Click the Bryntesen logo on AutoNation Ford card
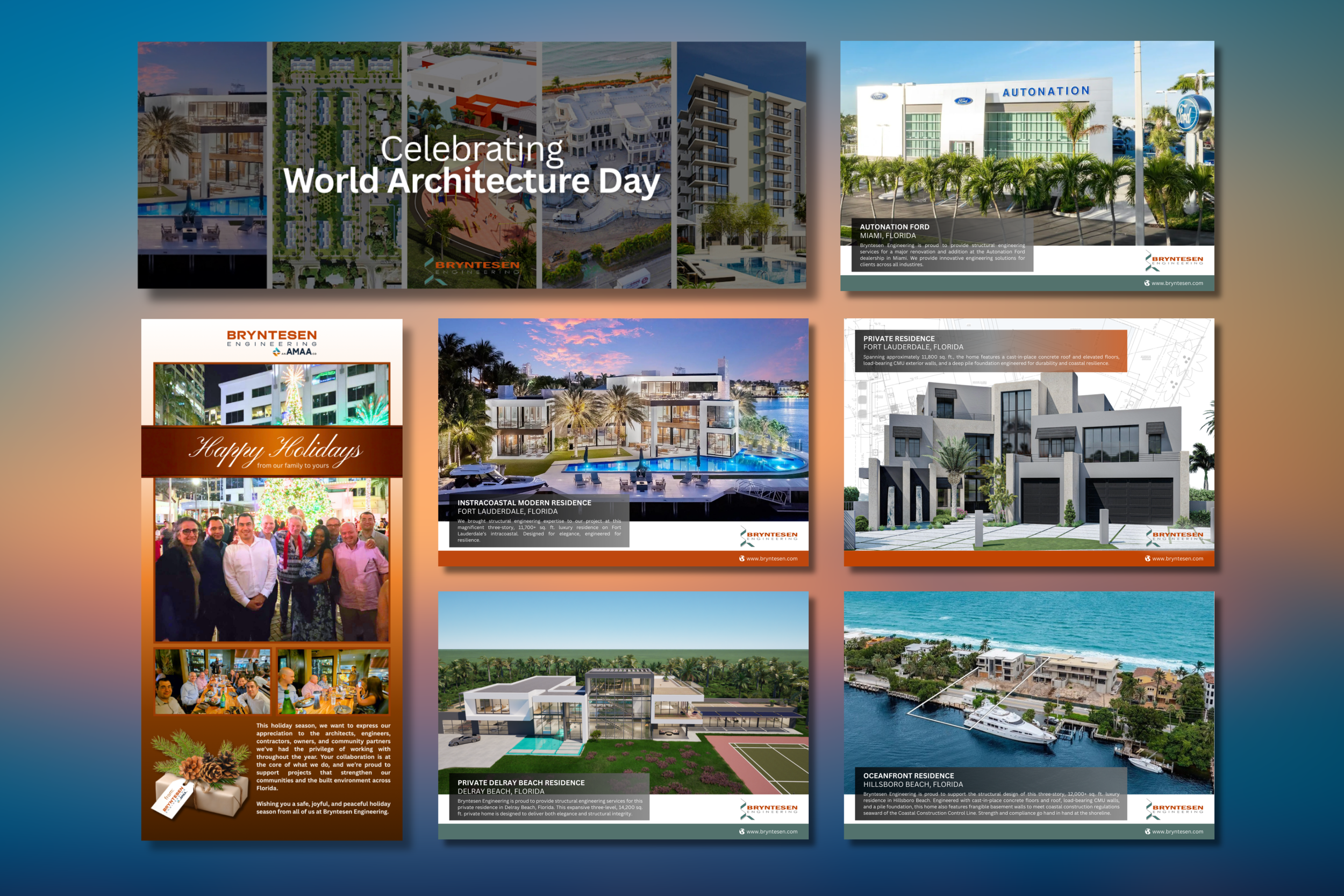 tap(1174, 261)
